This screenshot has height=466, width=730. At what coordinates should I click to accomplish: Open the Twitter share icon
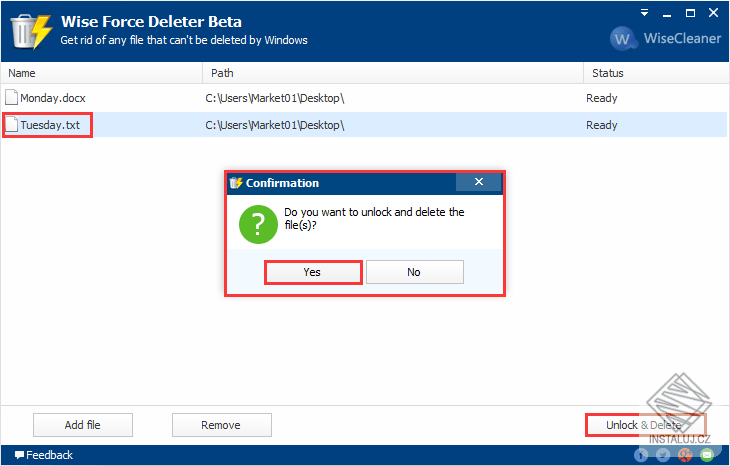tap(663, 455)
